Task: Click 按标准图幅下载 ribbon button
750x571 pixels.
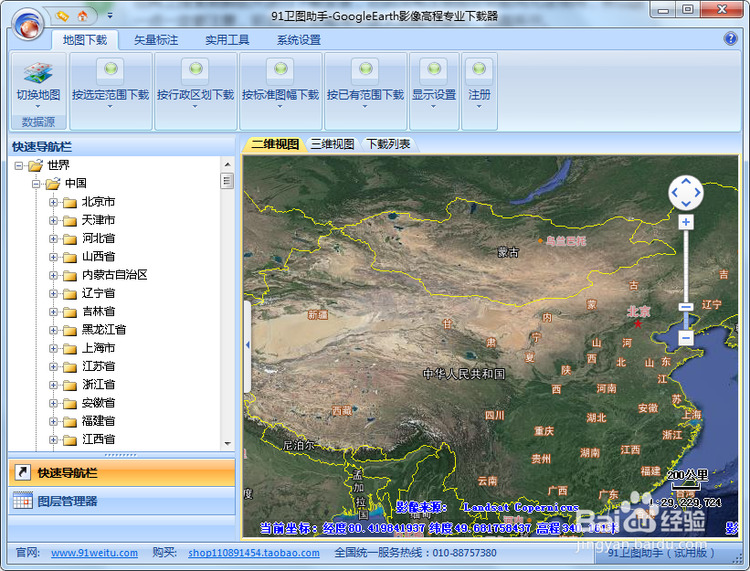Action: click(280, 91)
